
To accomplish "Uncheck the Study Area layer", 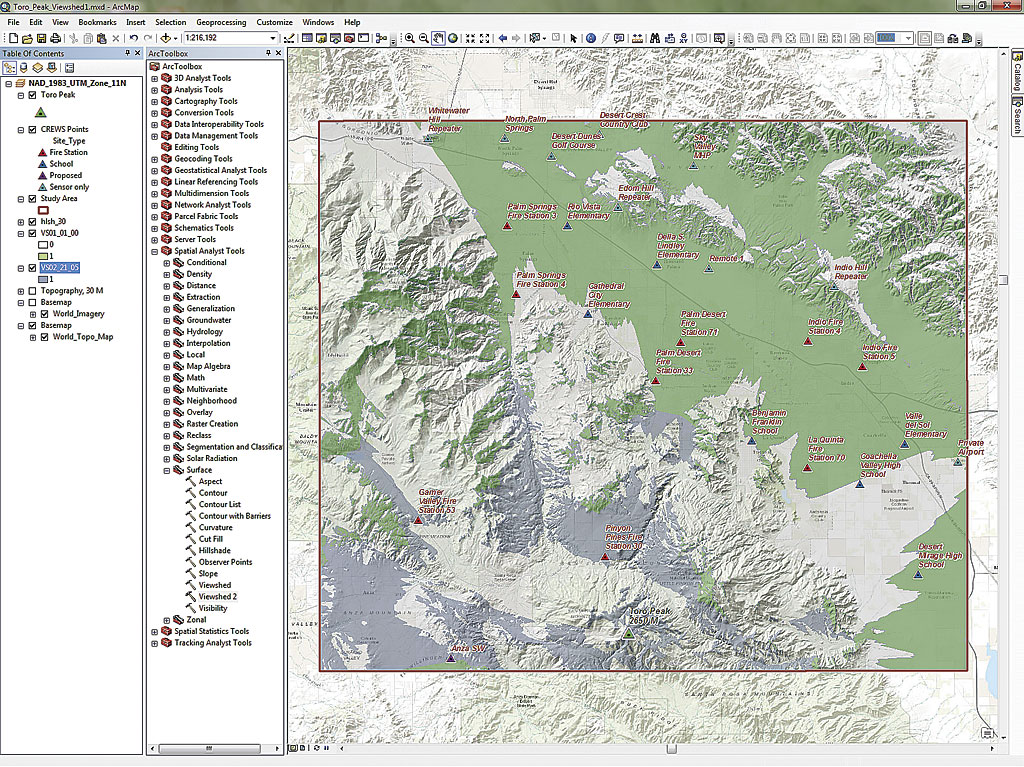I will tap(32, 199).
